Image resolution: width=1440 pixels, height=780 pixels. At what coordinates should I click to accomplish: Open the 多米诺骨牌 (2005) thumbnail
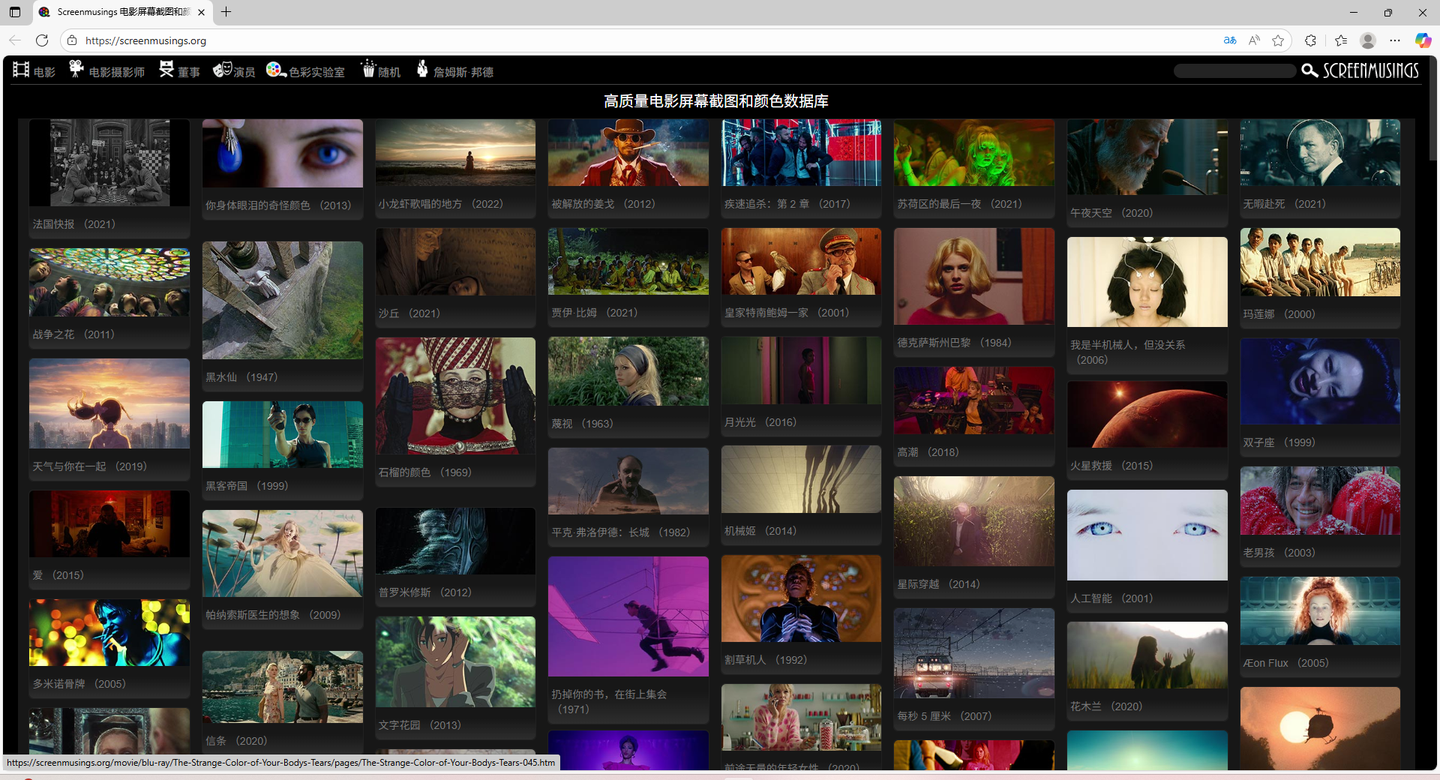point(109,632)
